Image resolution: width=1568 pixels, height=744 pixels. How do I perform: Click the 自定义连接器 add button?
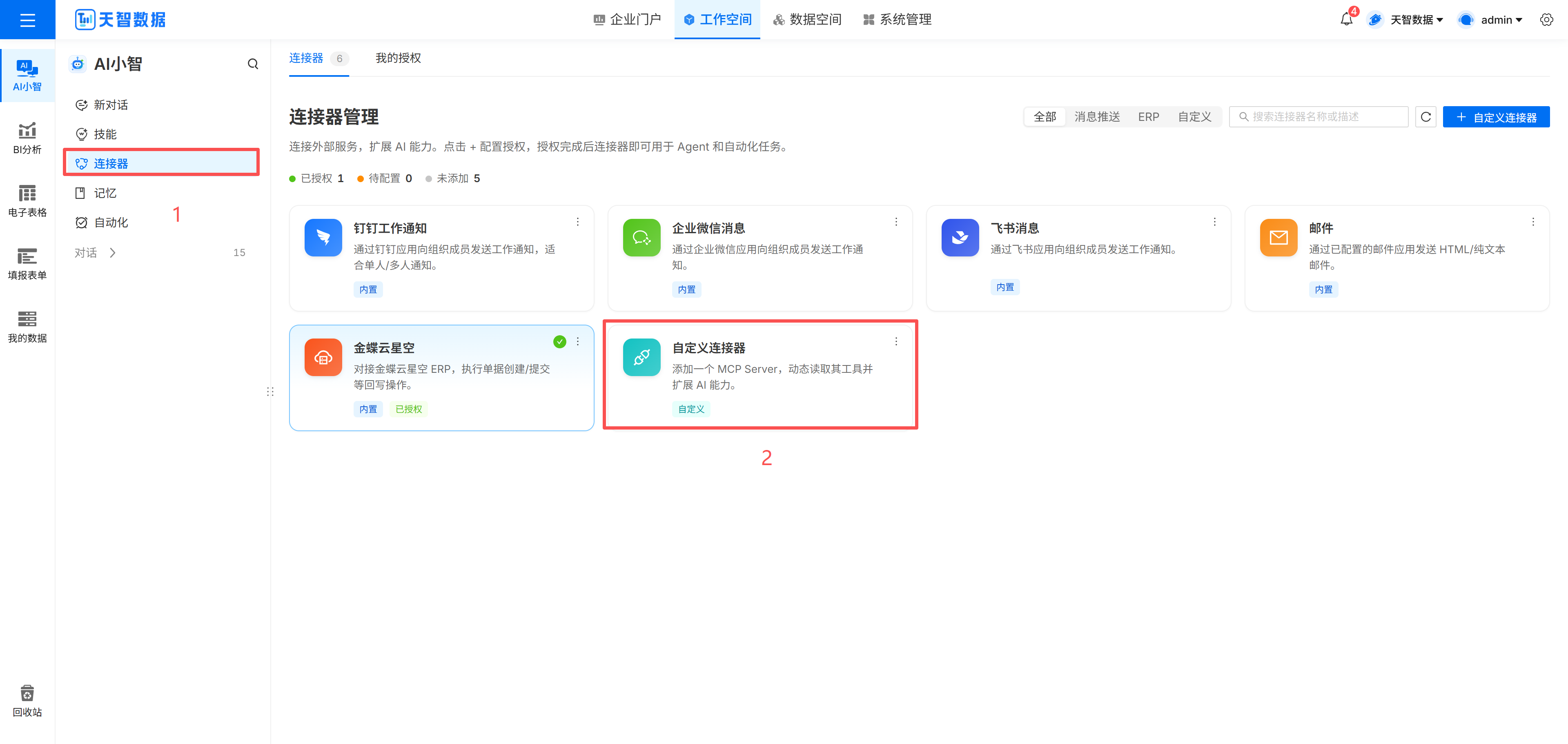click(1496, 116)
